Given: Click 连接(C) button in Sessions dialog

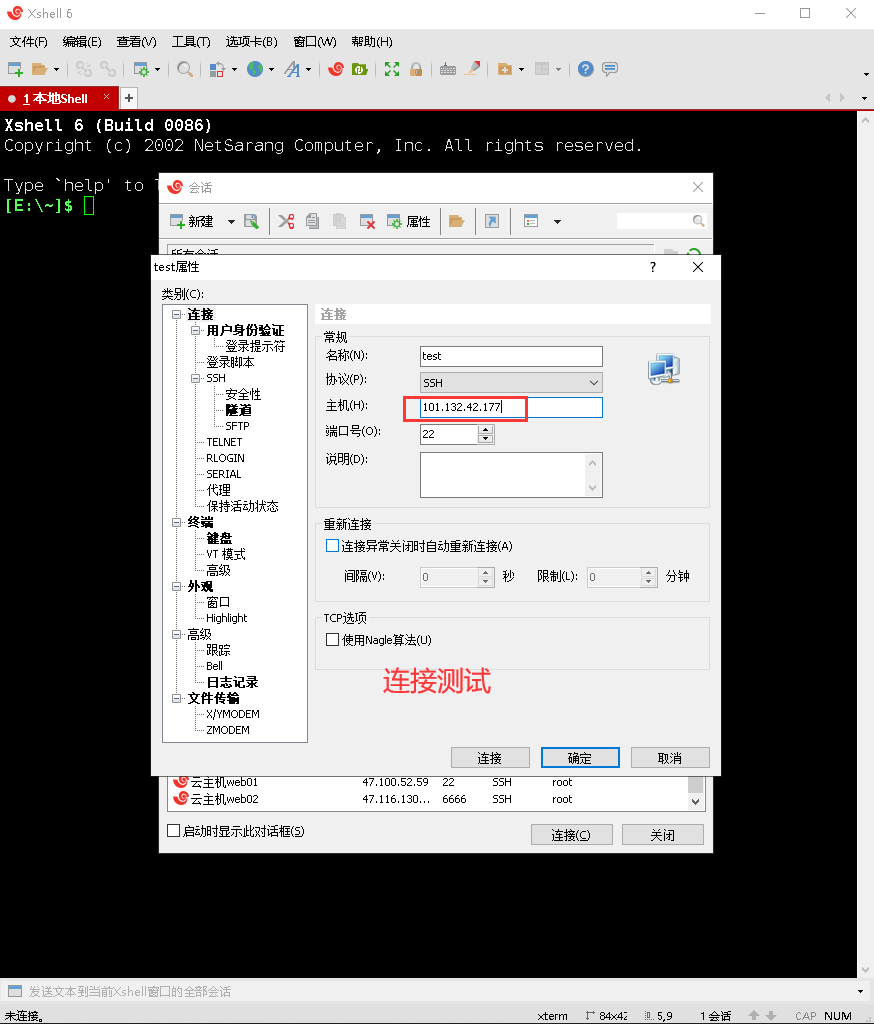Looking at the screenshot, I should tap(572, 835).
